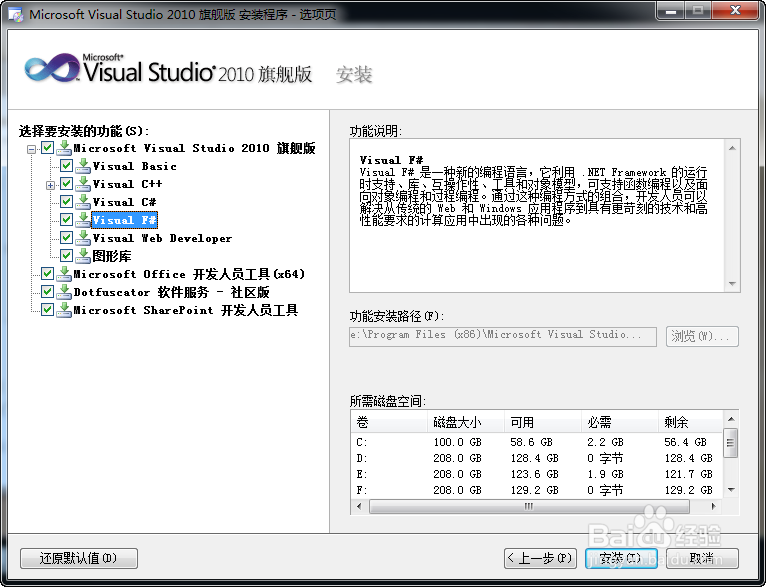Close the installer window
This screenshot has height=587, width=766.
[736, 11]
